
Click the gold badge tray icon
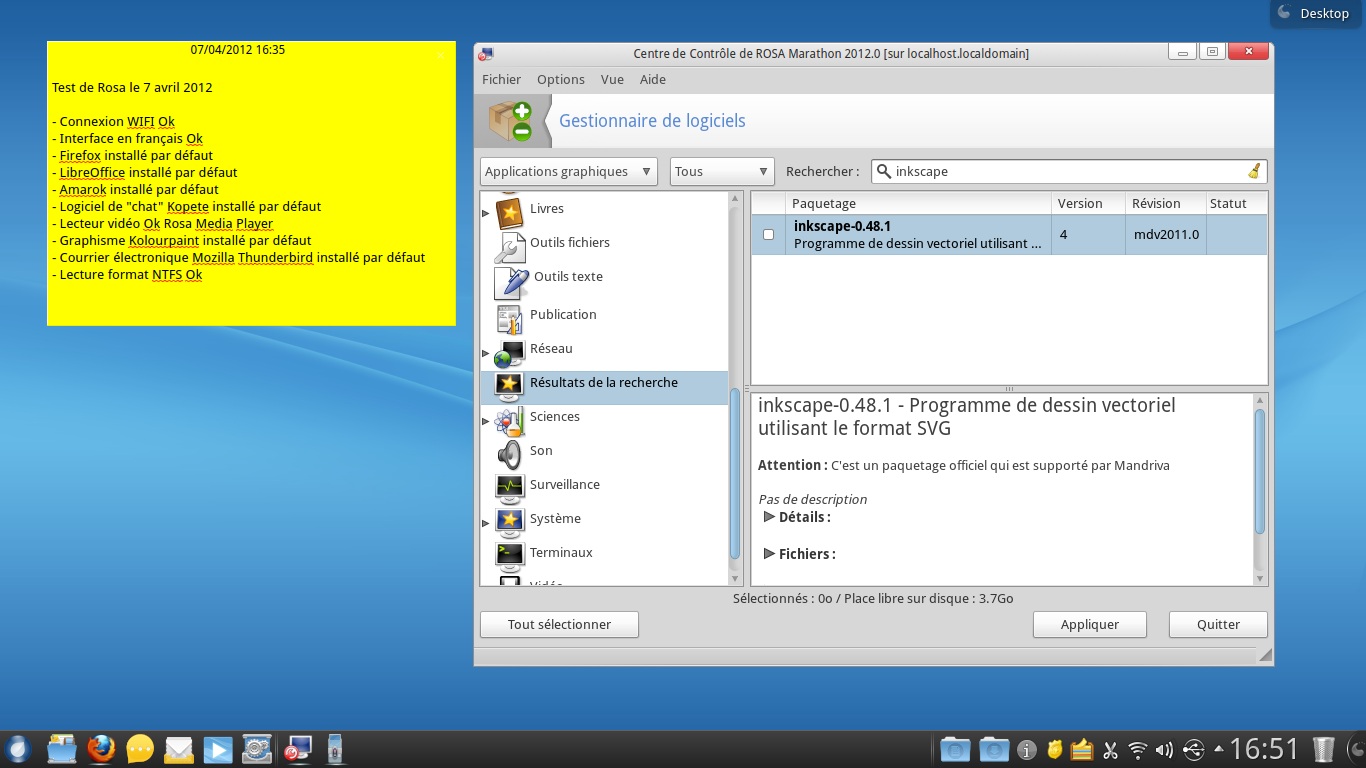pos(1054,749)
